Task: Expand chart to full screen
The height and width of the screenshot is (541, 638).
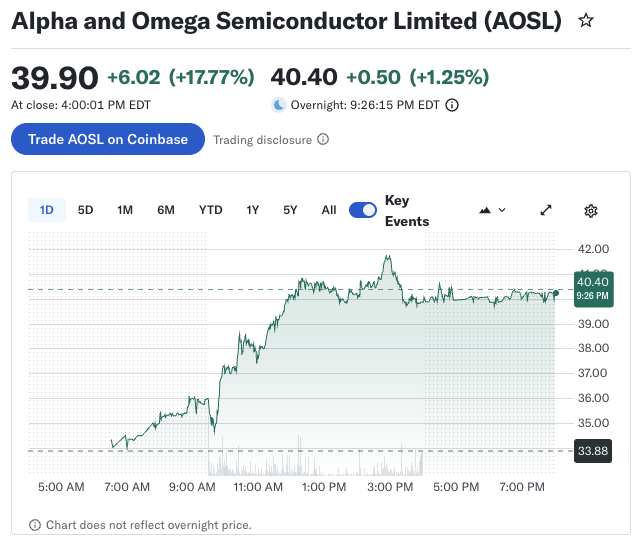Action: (x=546, y=210)
